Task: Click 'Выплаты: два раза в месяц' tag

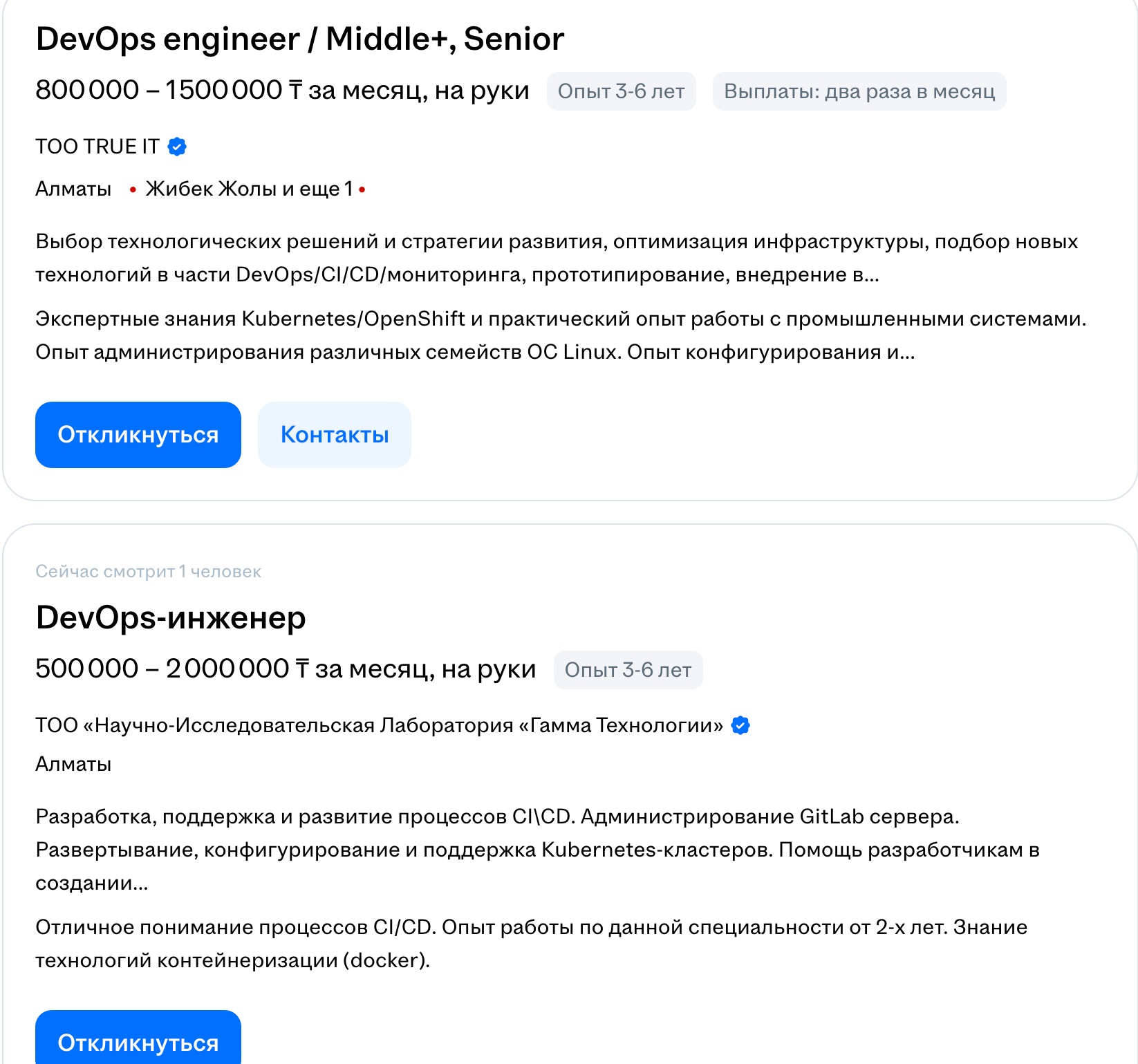Action: (x=859, y=91)
